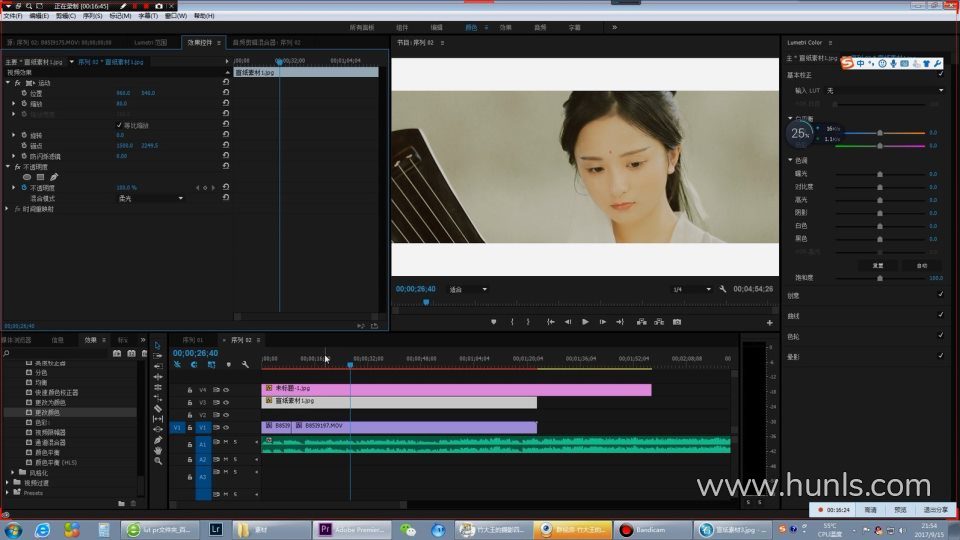Create ellipse mask under opacity effect

(26, 177)
